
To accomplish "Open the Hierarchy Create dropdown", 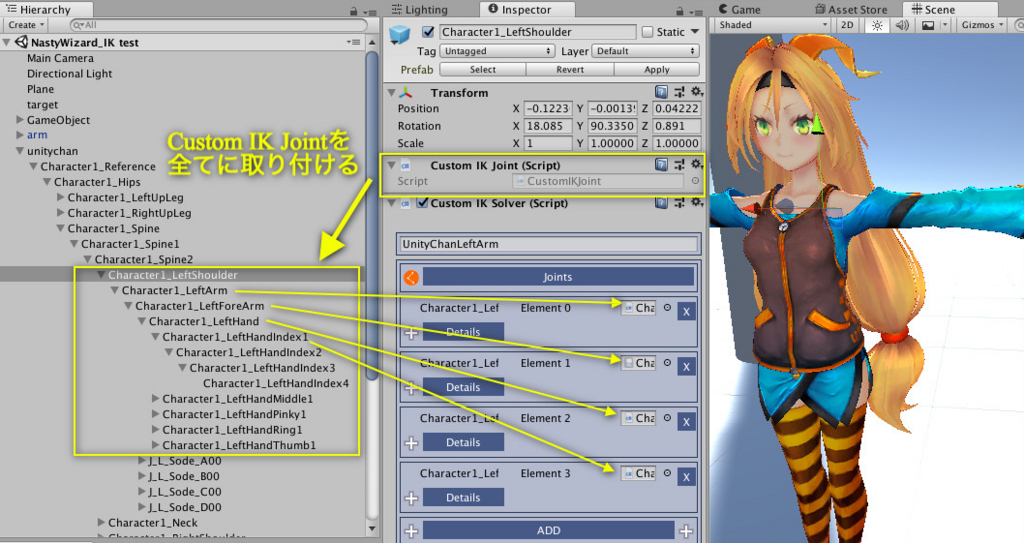I will tap(26, 25).
